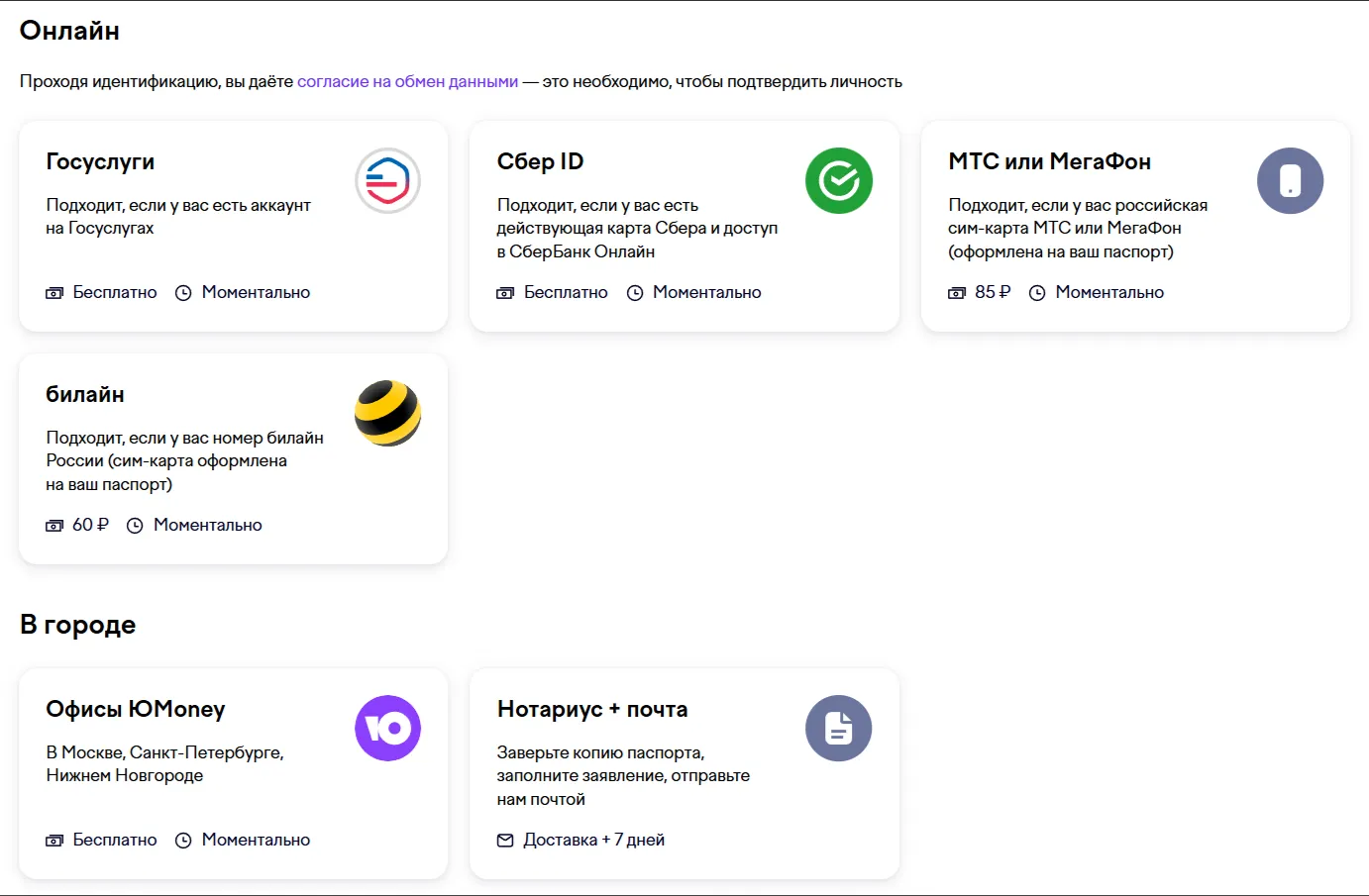
Task: Click the В городе section heading
Action: pos(77,625)
